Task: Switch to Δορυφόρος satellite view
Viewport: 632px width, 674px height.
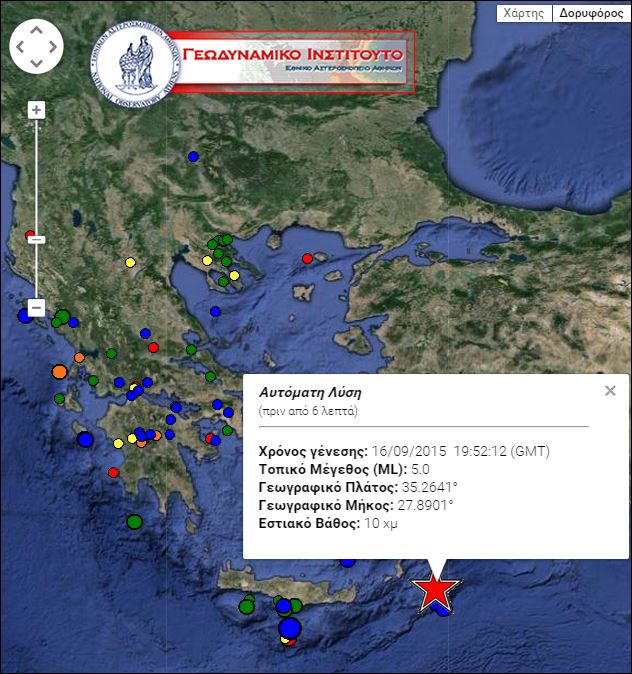Action: tap(591, 13)
